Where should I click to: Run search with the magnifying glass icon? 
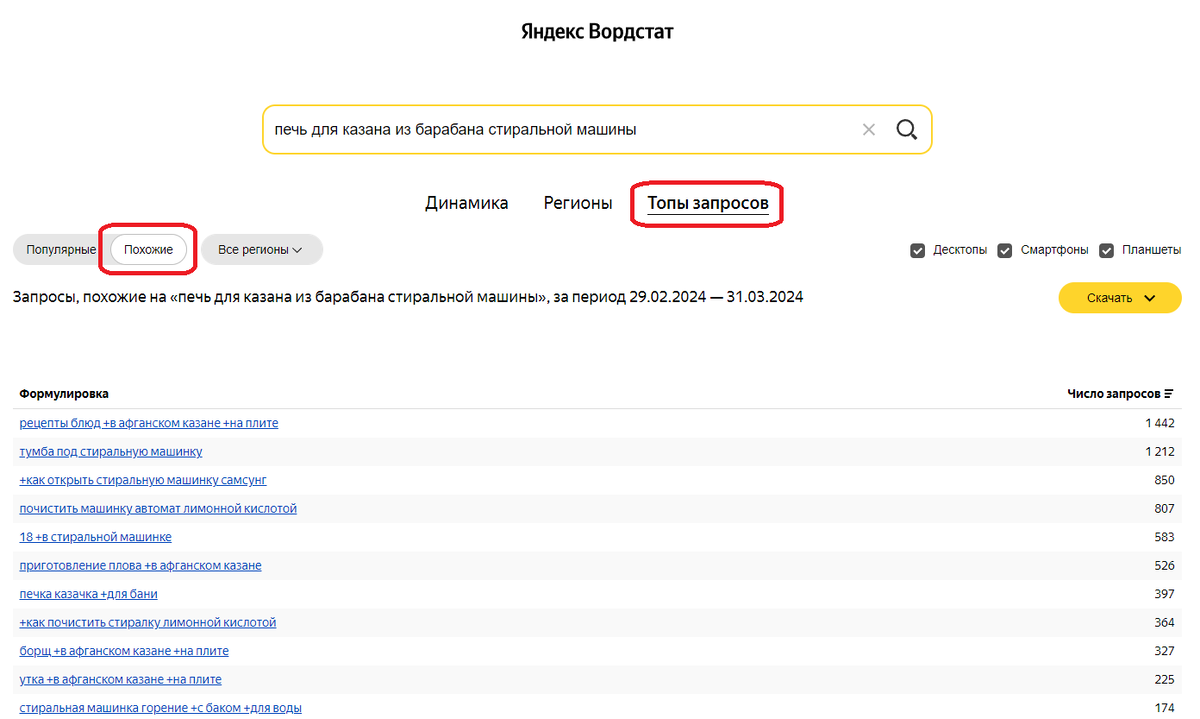(906, 129)
